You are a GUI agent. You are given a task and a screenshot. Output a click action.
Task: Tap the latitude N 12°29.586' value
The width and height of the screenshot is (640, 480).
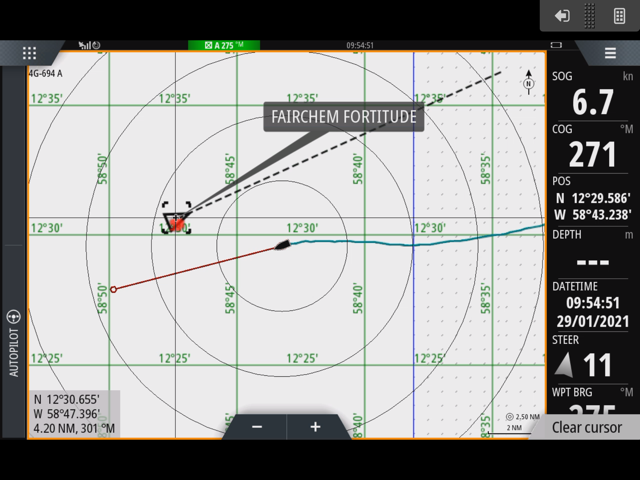[593, 198]
